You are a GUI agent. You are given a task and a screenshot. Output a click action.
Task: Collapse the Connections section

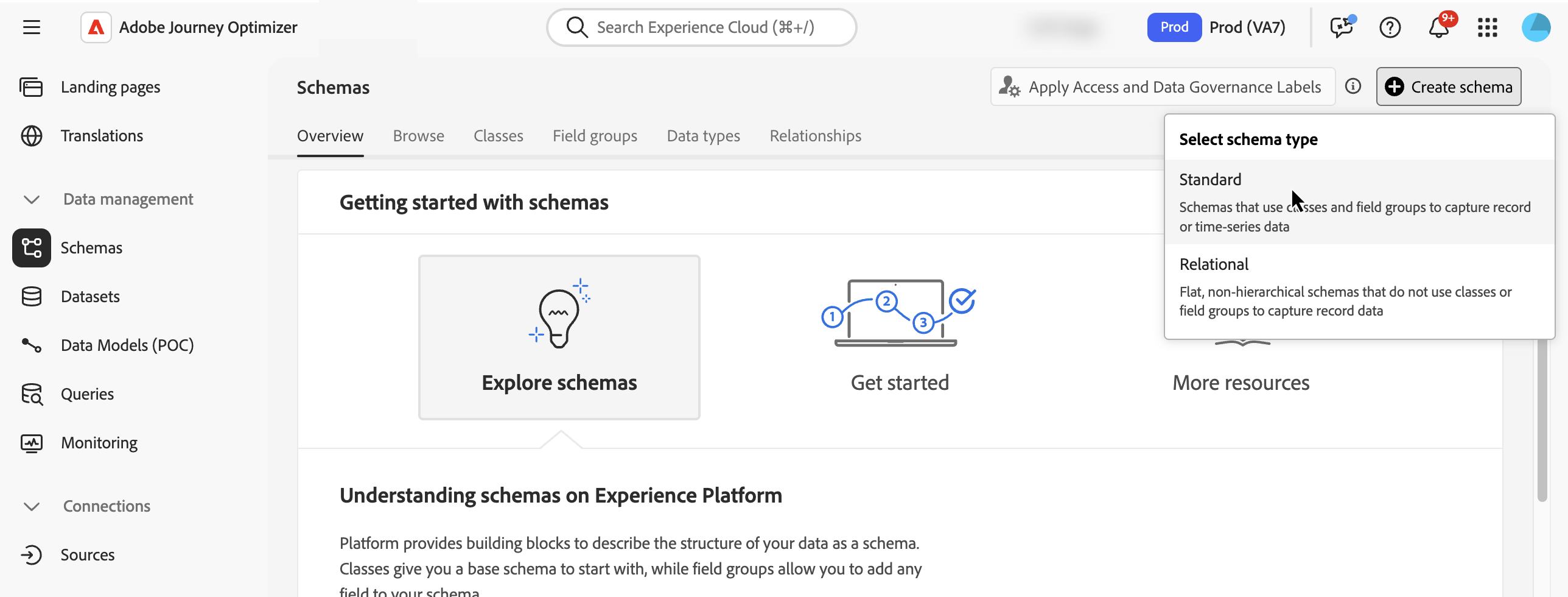click(32, 506)
